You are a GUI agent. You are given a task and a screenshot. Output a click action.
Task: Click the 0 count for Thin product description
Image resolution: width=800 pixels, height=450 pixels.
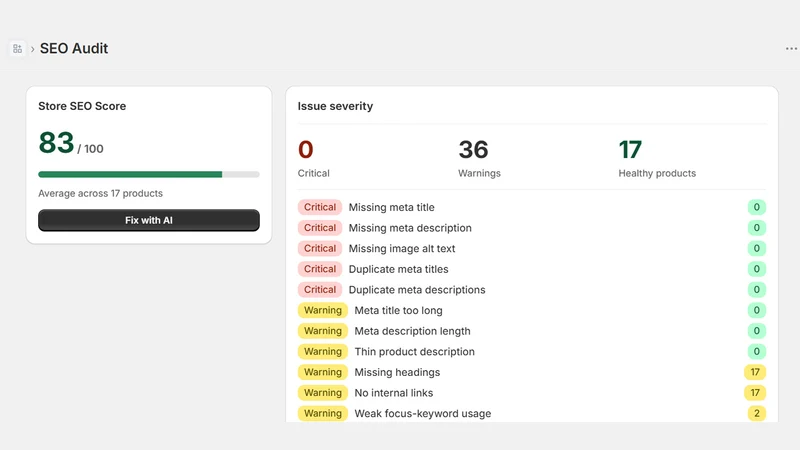point(757,352)
